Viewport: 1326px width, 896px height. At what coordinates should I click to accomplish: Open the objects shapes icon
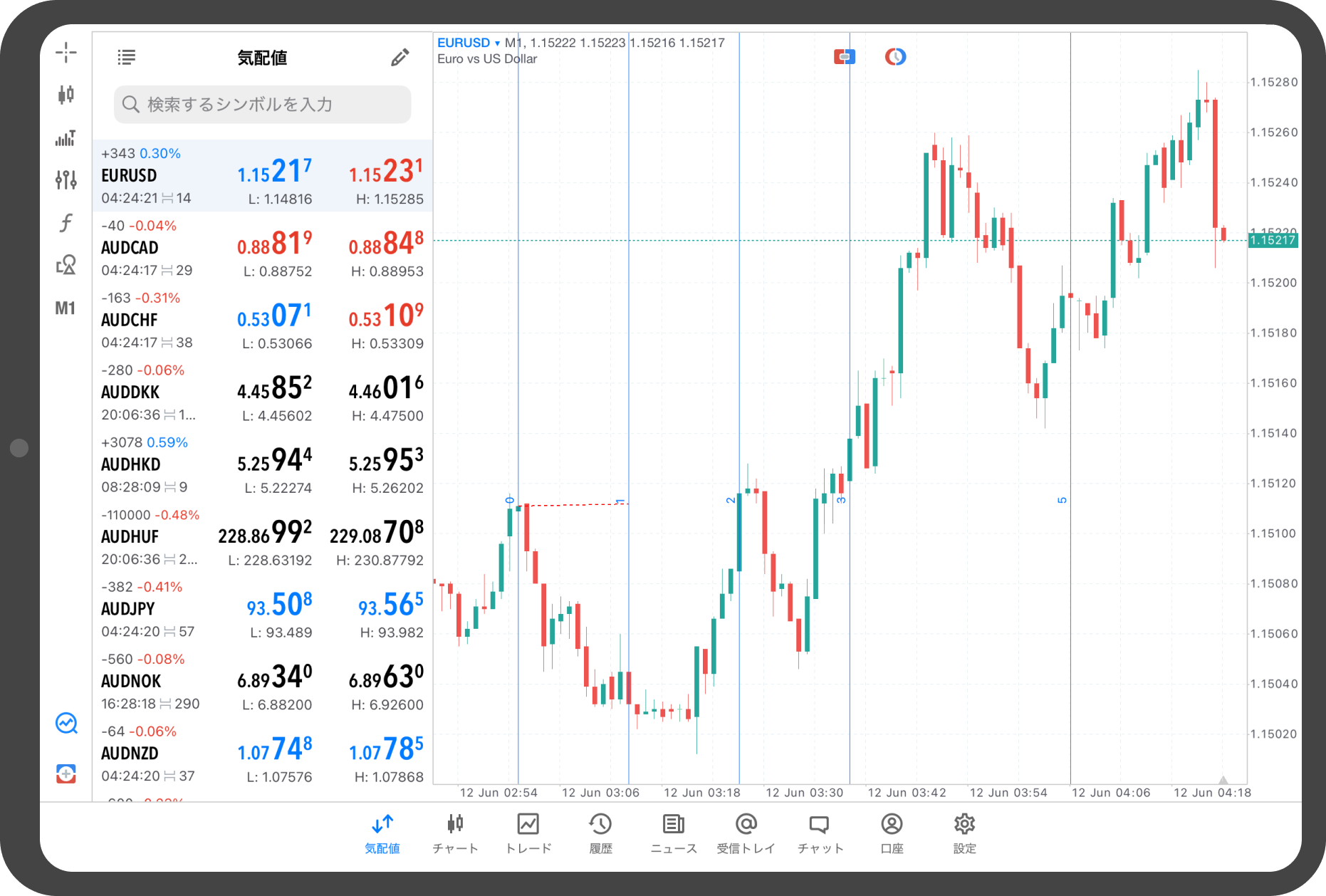click(x=66, y=265)
